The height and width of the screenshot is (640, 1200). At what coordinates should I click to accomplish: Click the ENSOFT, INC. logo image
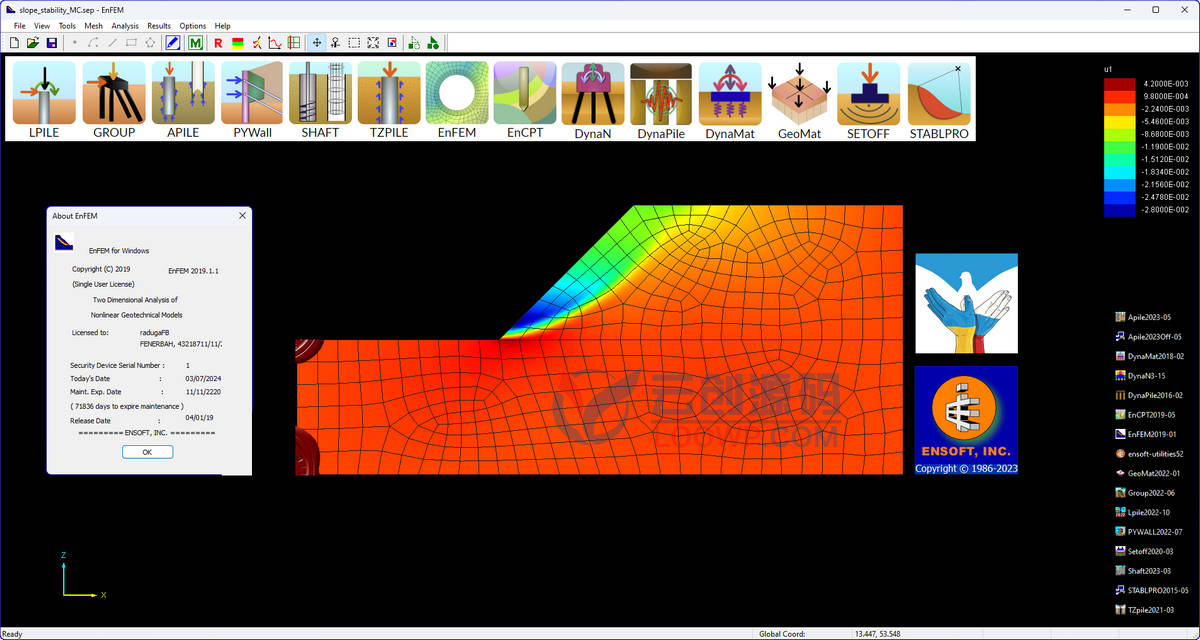point(966,420)
